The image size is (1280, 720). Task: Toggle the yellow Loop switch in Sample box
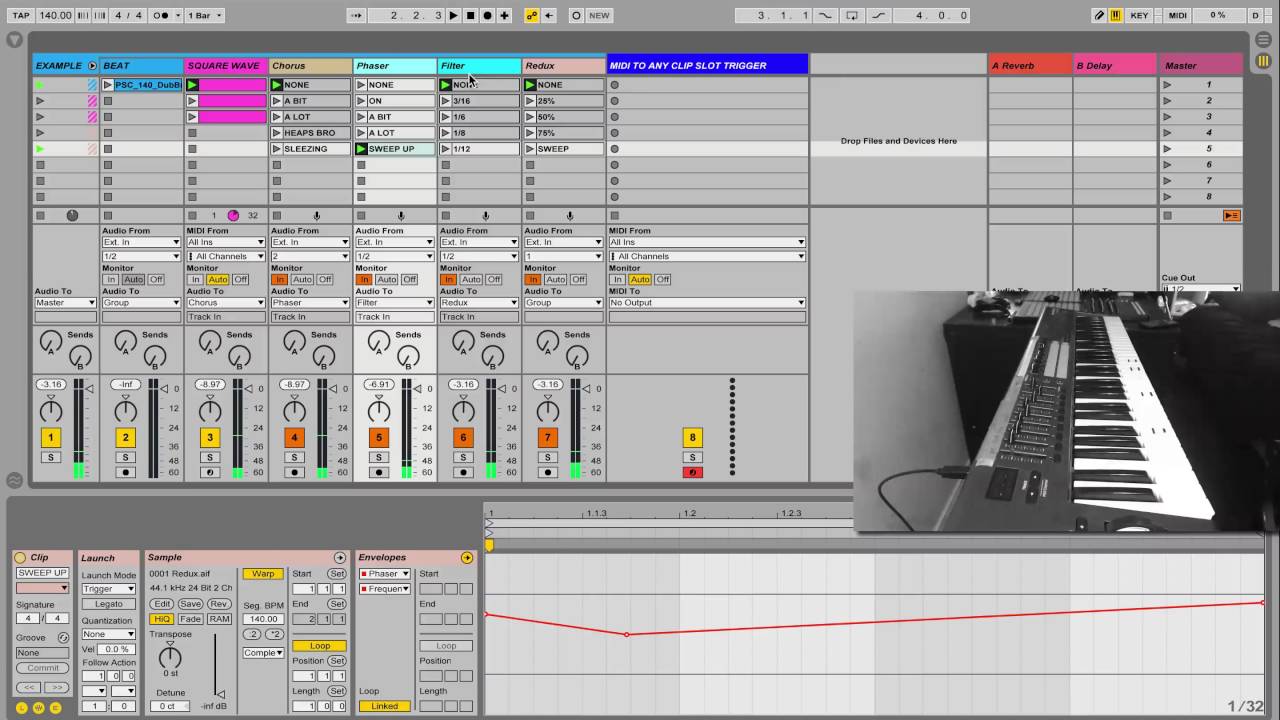click(x=319, y=646)
